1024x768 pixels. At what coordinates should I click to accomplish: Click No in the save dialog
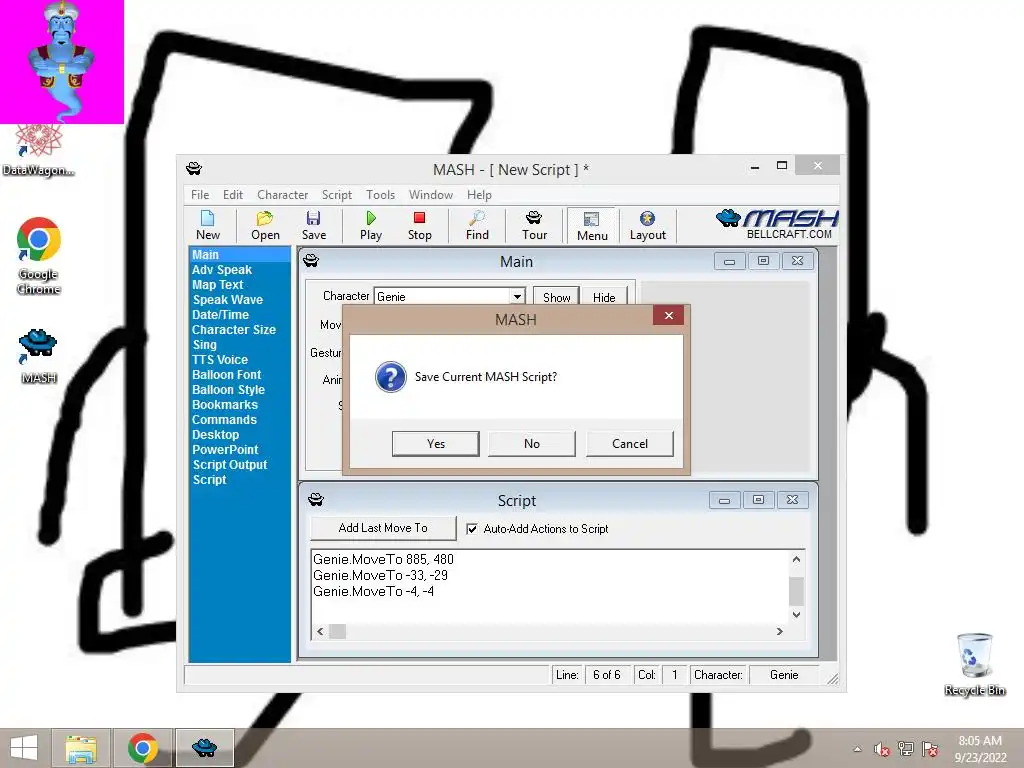point(532,443)
